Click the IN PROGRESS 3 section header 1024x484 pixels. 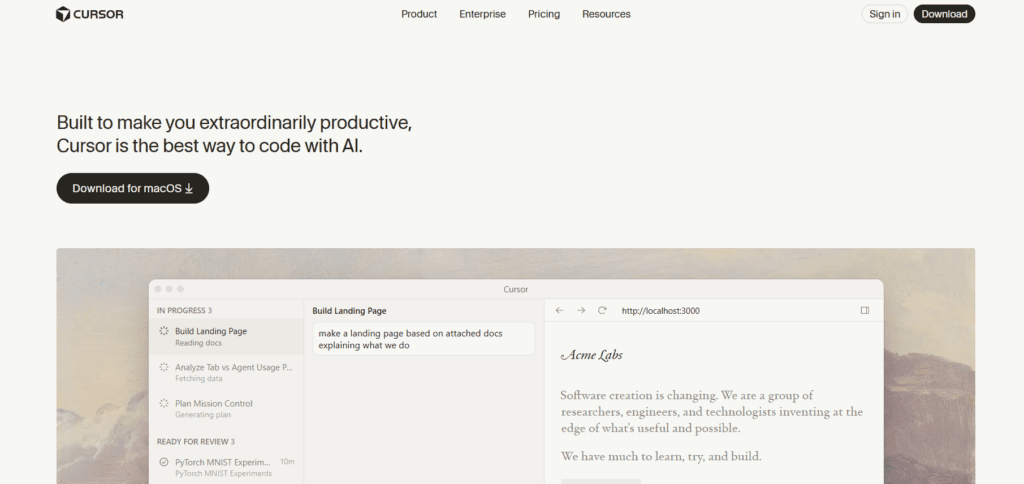(x=184, y=310)
